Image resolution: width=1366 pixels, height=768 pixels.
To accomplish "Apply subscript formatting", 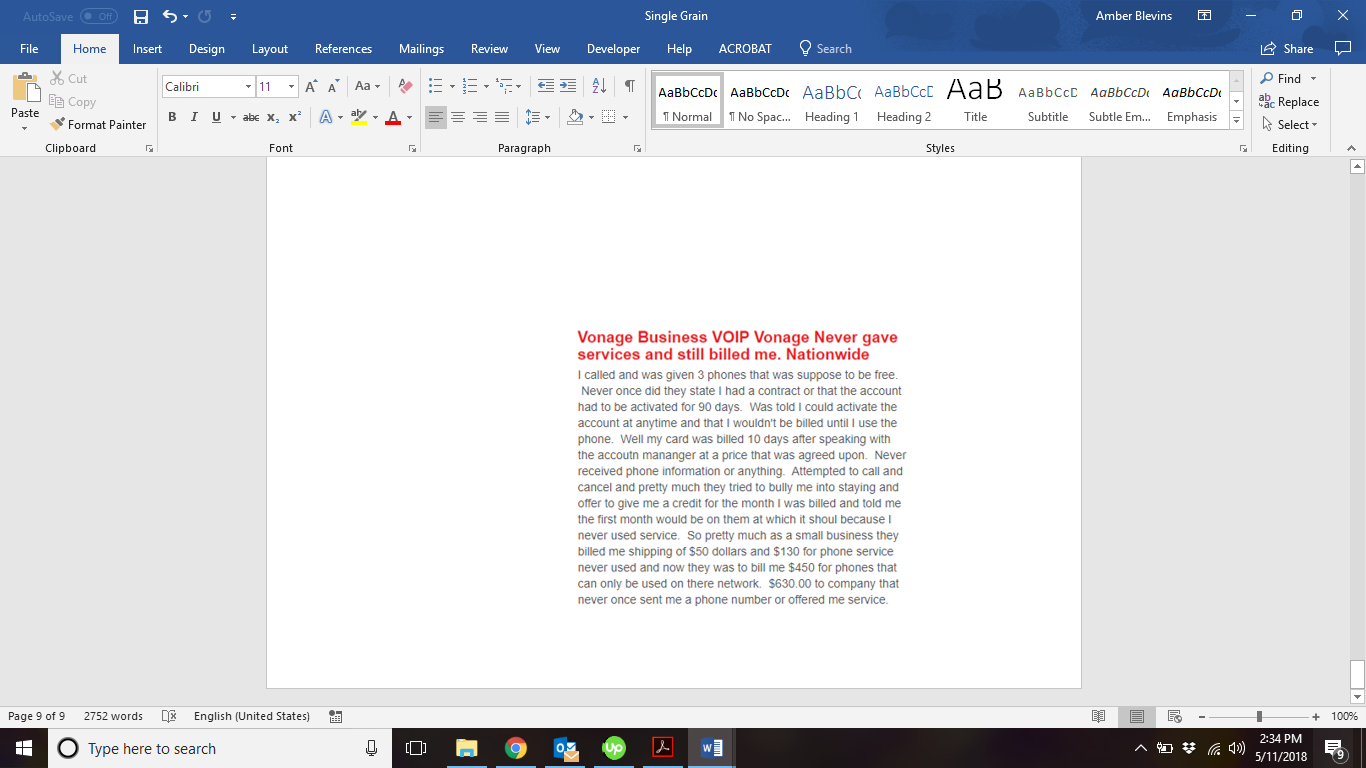I will coord(273,117).
